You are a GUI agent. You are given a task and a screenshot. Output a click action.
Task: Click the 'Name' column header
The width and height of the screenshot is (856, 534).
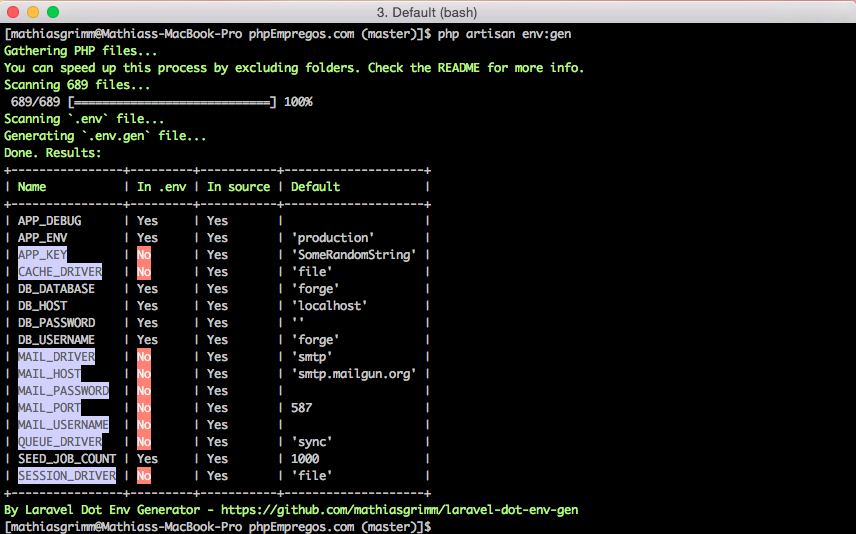click(x=32, y=187)
